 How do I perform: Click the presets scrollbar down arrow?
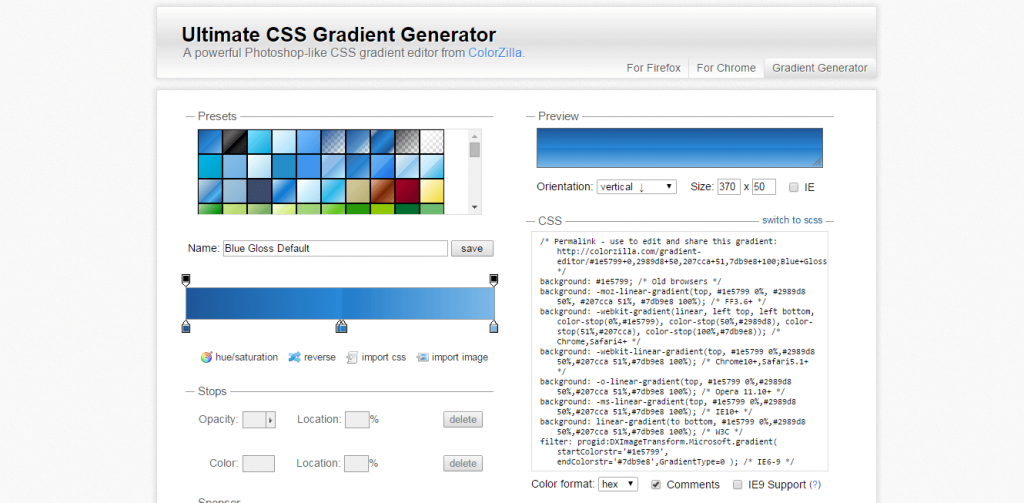475,207
